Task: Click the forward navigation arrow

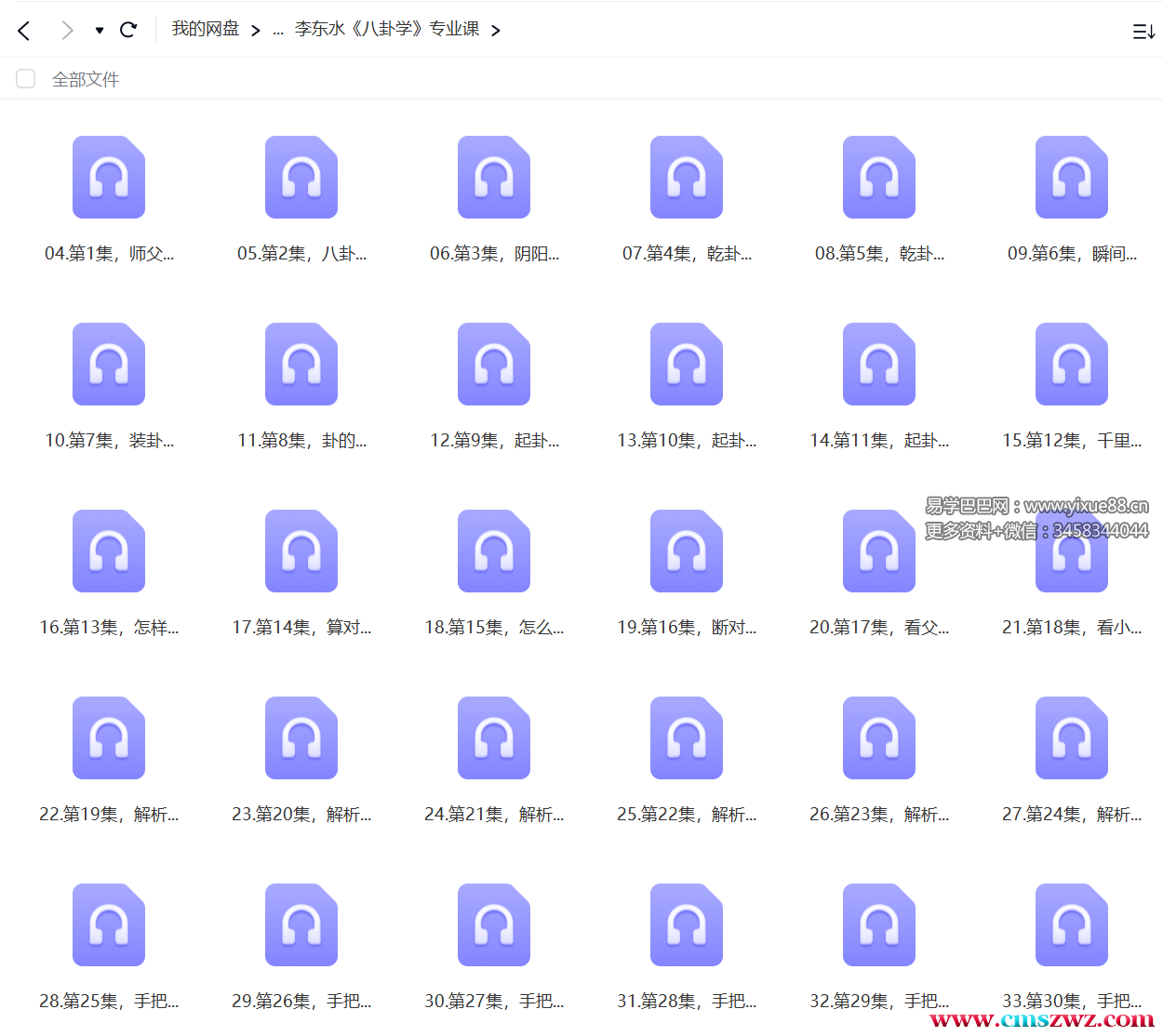Action: [67, 31]
